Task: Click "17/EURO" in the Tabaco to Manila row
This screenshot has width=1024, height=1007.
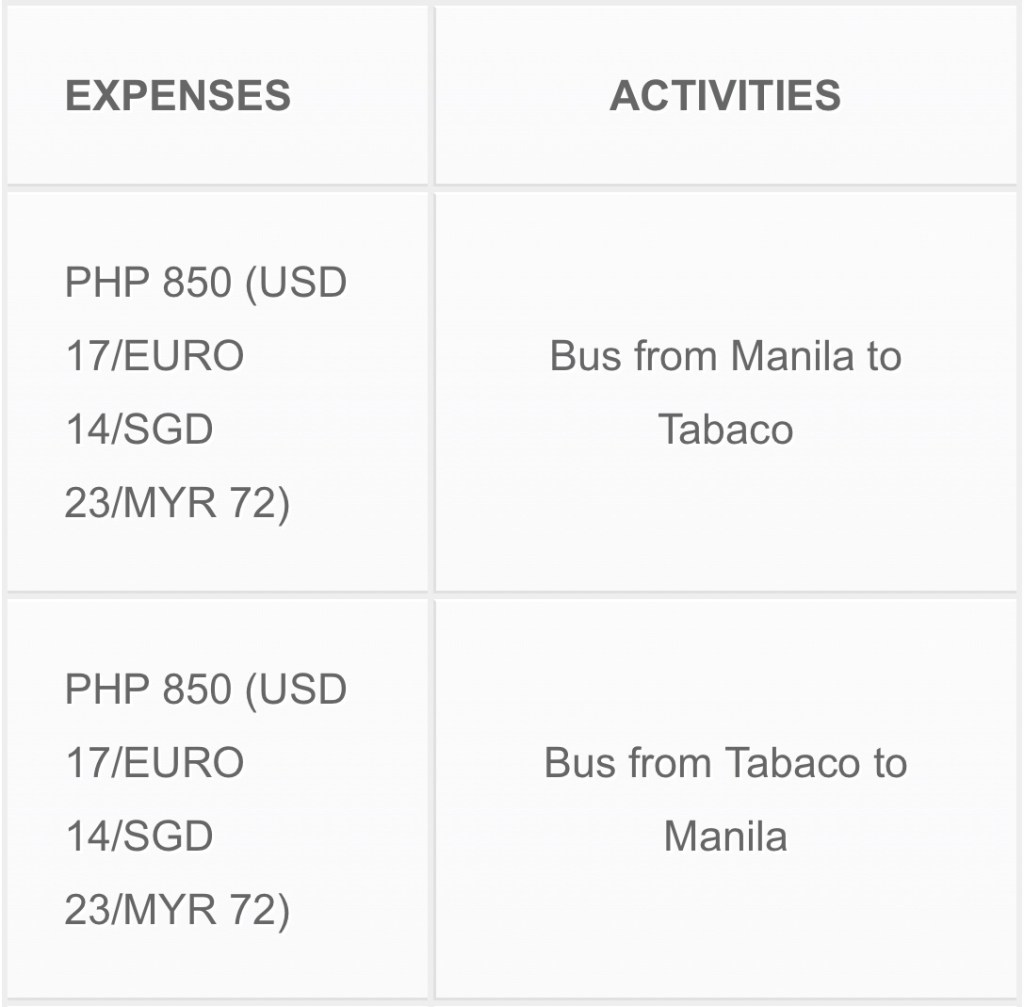Action: pyautogui.click(x=154, y=763)
